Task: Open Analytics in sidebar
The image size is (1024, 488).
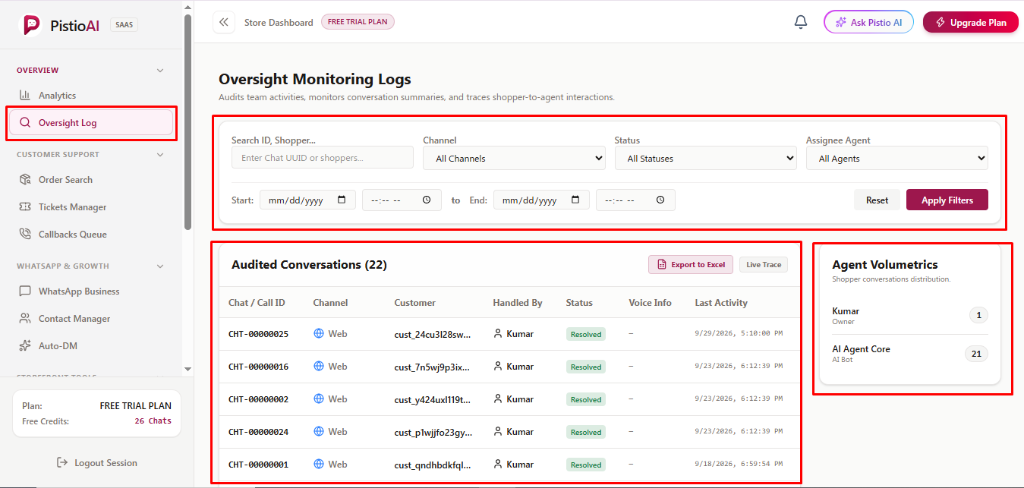Action: pyautogui.click(x=91, y=95)
